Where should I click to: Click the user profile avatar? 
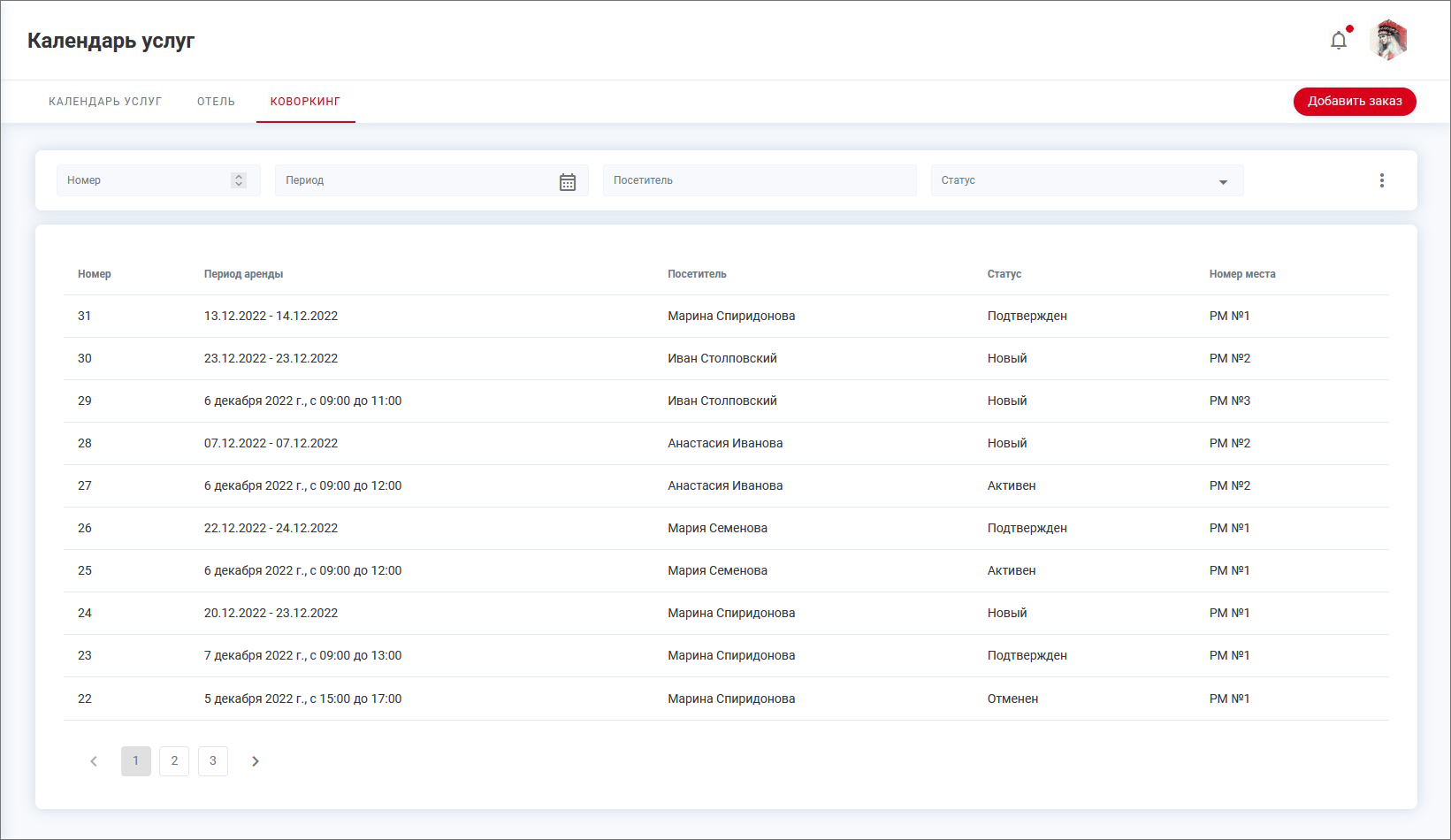(x=1388, y=41)
